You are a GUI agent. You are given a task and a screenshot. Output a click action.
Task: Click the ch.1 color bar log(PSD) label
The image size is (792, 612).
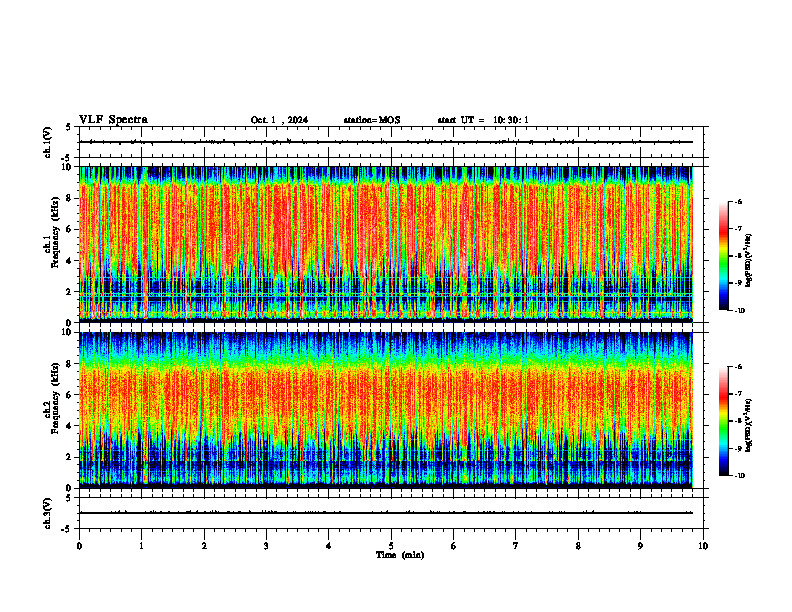tap(749, 260)
